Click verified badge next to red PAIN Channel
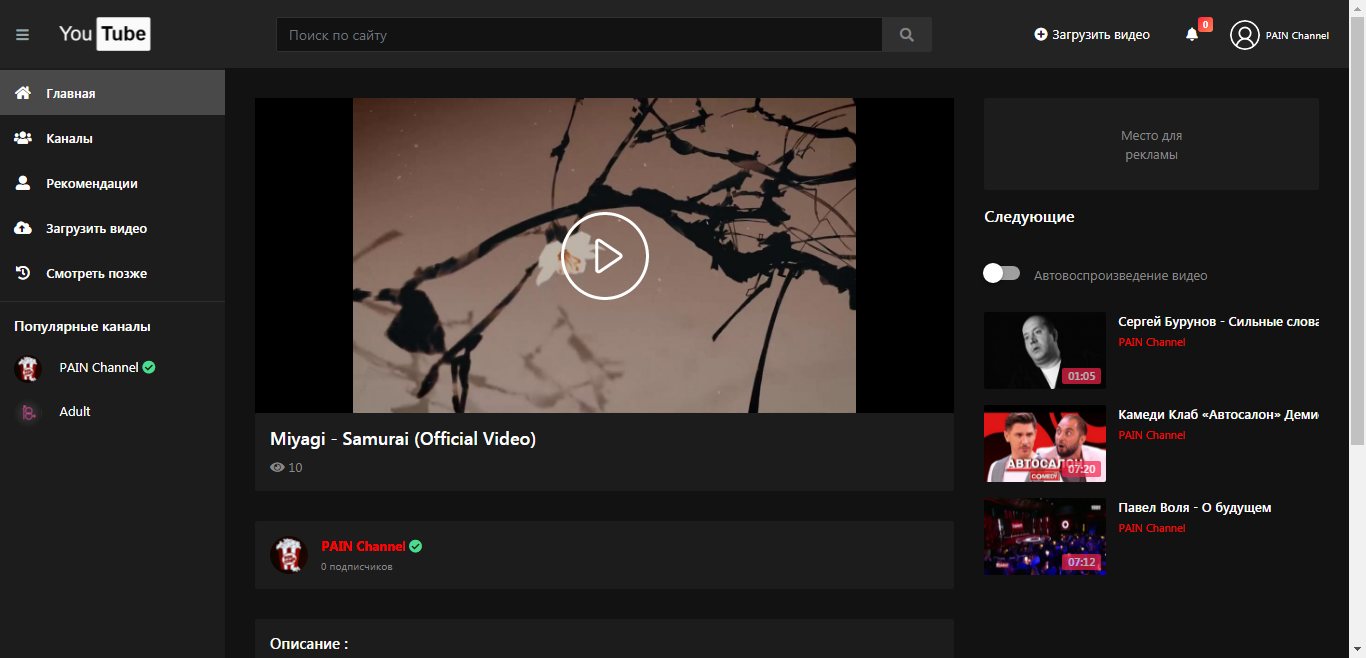Screen dimensions: 1366x658 point(416,546)
